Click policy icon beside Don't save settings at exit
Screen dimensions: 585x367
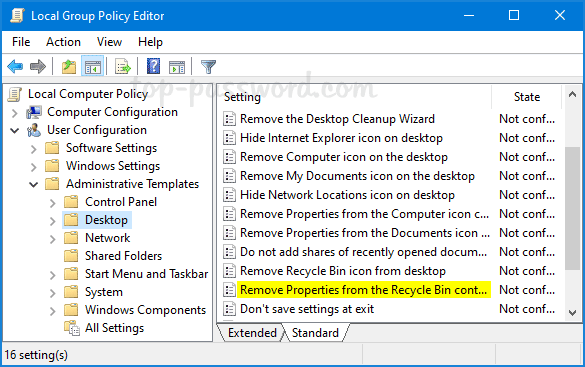point(229,309)
